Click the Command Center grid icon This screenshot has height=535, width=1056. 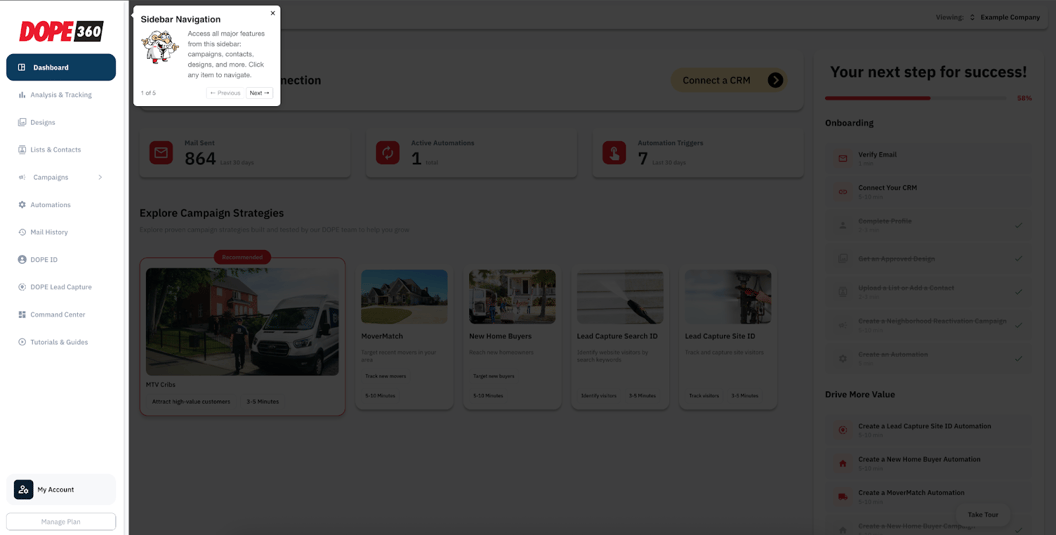pyautogui.click(x=22, y=315)
